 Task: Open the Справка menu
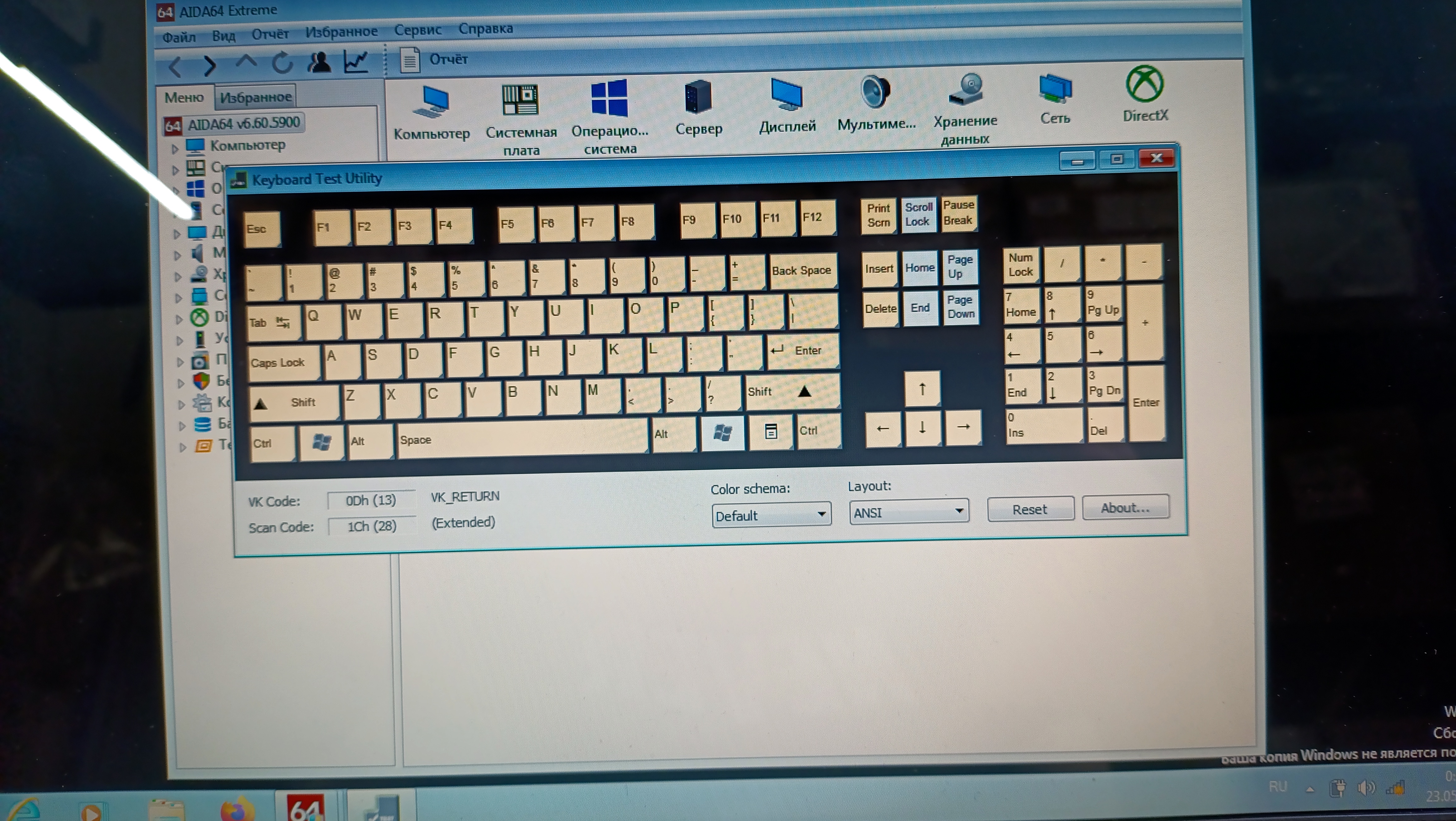point(486,28)
